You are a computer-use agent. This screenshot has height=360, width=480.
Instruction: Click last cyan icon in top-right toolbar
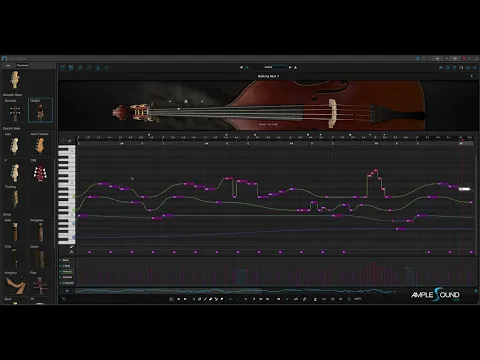point(475,67)
